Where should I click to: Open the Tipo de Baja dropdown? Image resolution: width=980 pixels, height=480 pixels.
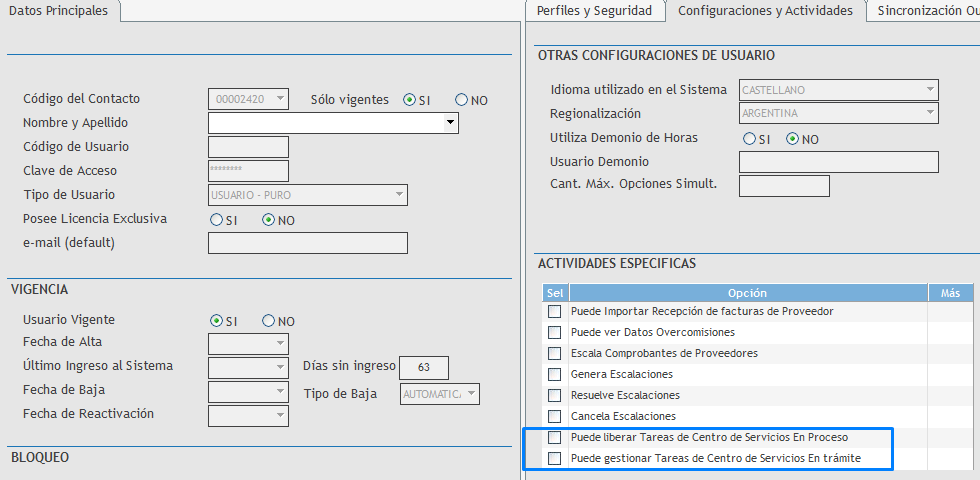coord(471,394)
